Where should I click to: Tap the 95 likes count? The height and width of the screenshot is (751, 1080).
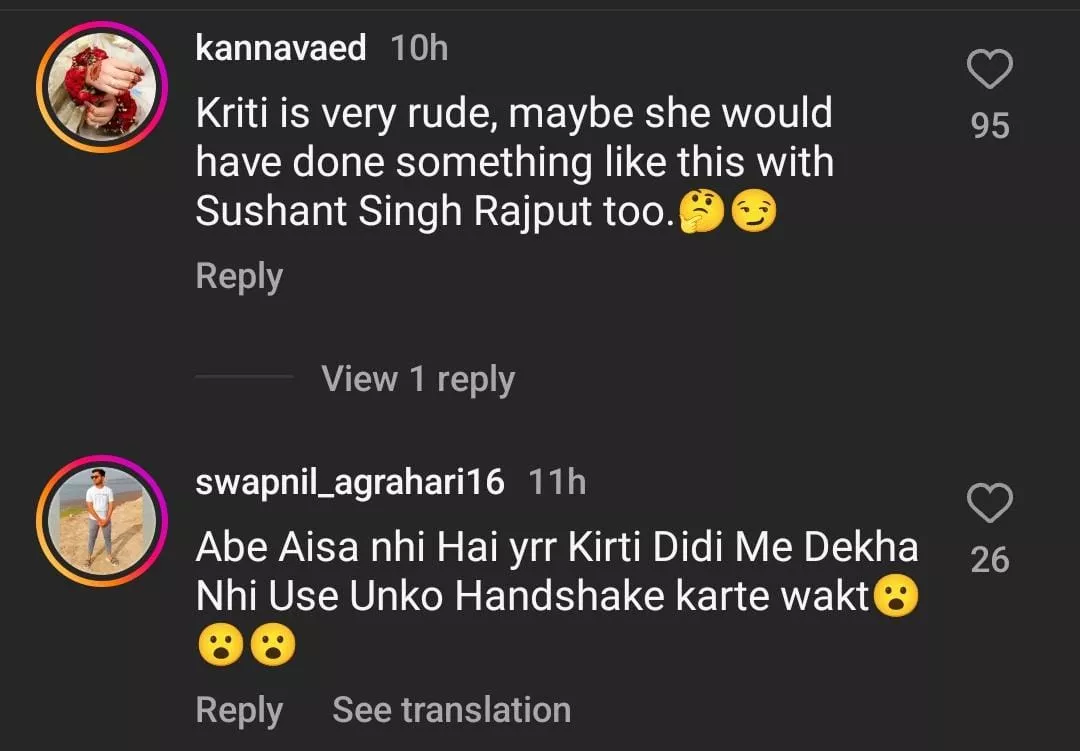point(990,126)
